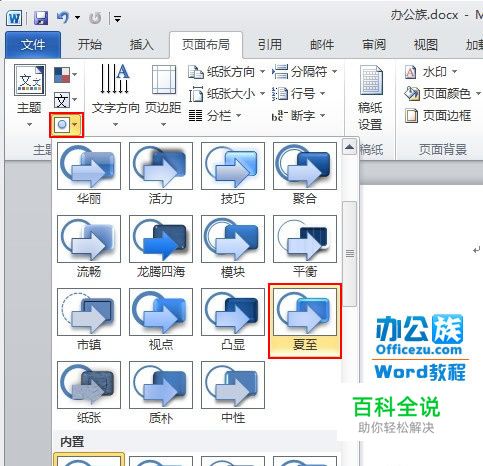
Task: Open 稿纸设置 manuscript paper settings
Action: 370,98
